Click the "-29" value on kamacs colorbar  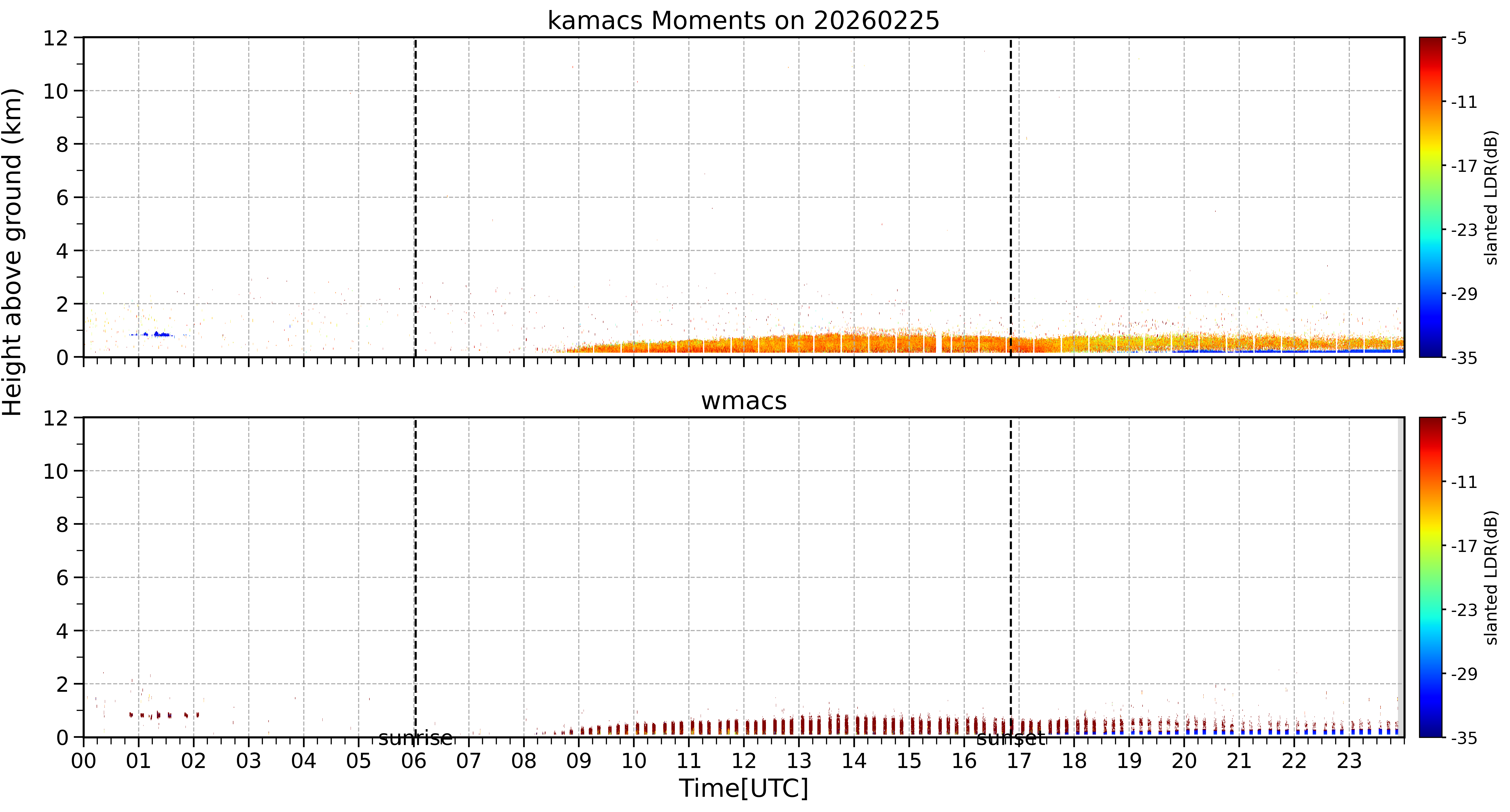click(x=1464, y=293)
